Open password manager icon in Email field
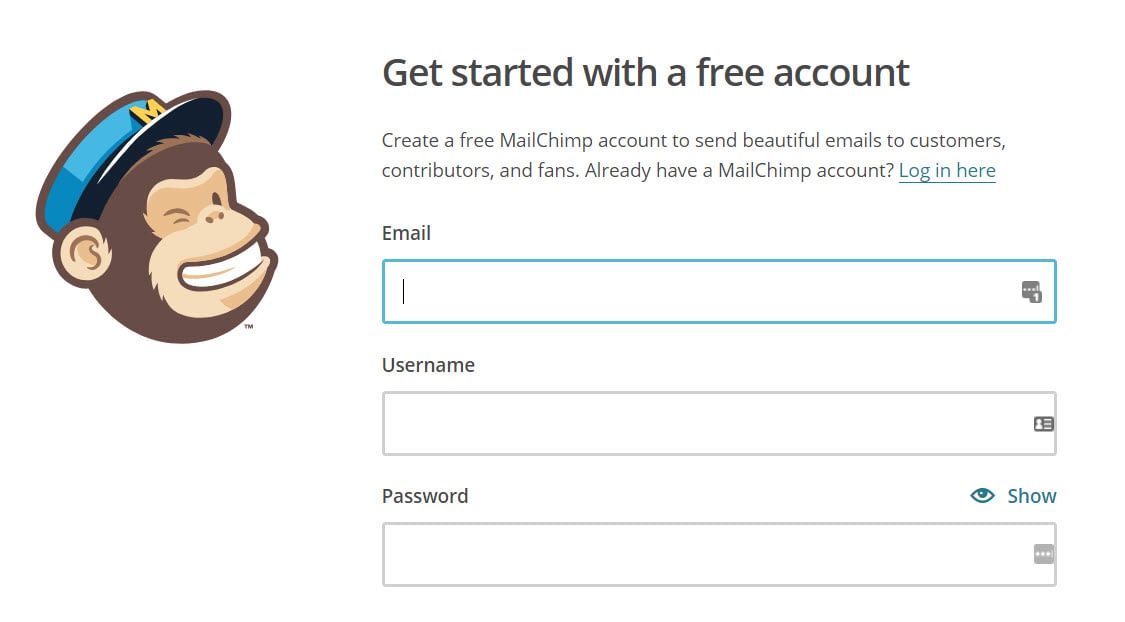 pos(1032,292)
